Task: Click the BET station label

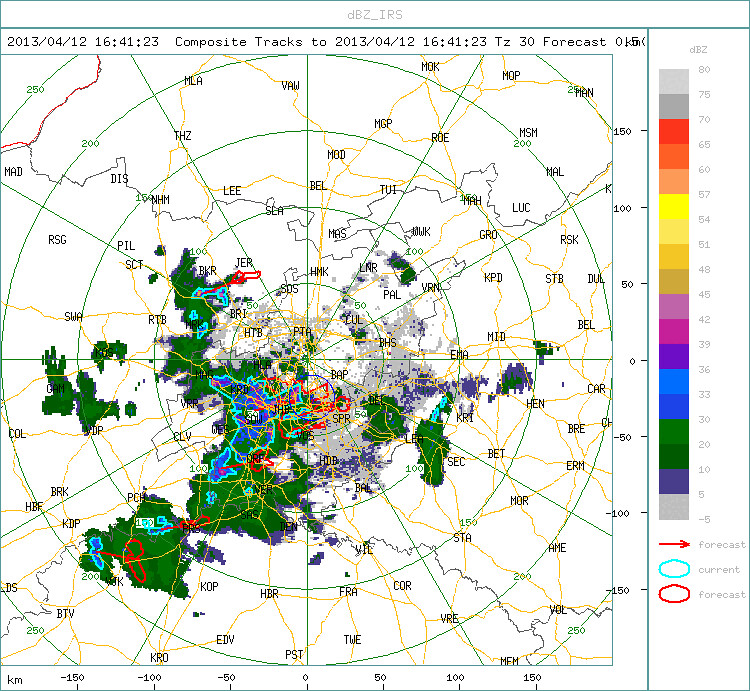Action: (x=496, y=453)
